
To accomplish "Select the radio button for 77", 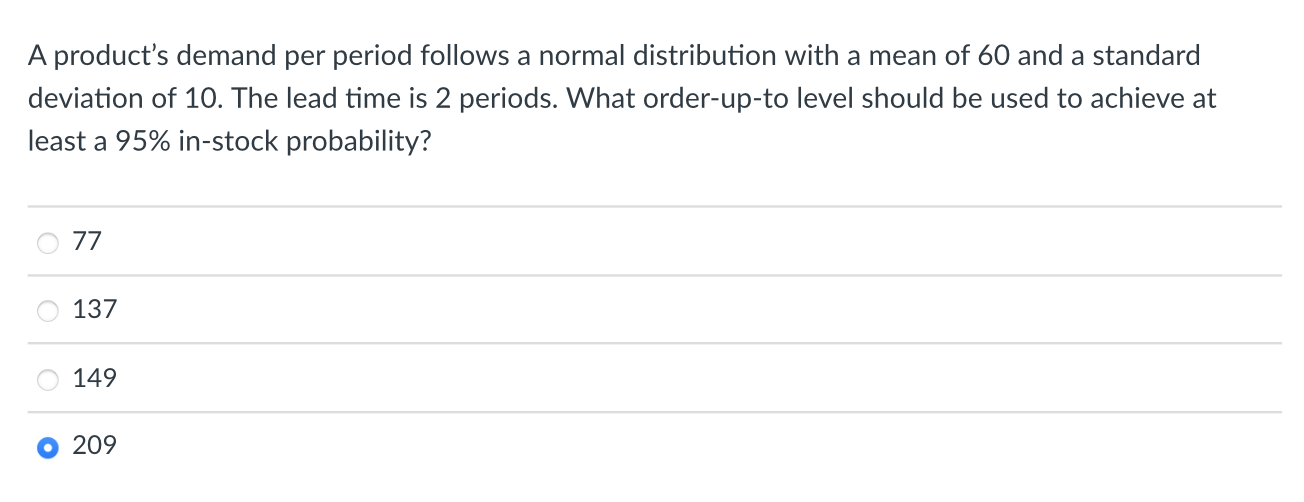I will tap(47, 242).
